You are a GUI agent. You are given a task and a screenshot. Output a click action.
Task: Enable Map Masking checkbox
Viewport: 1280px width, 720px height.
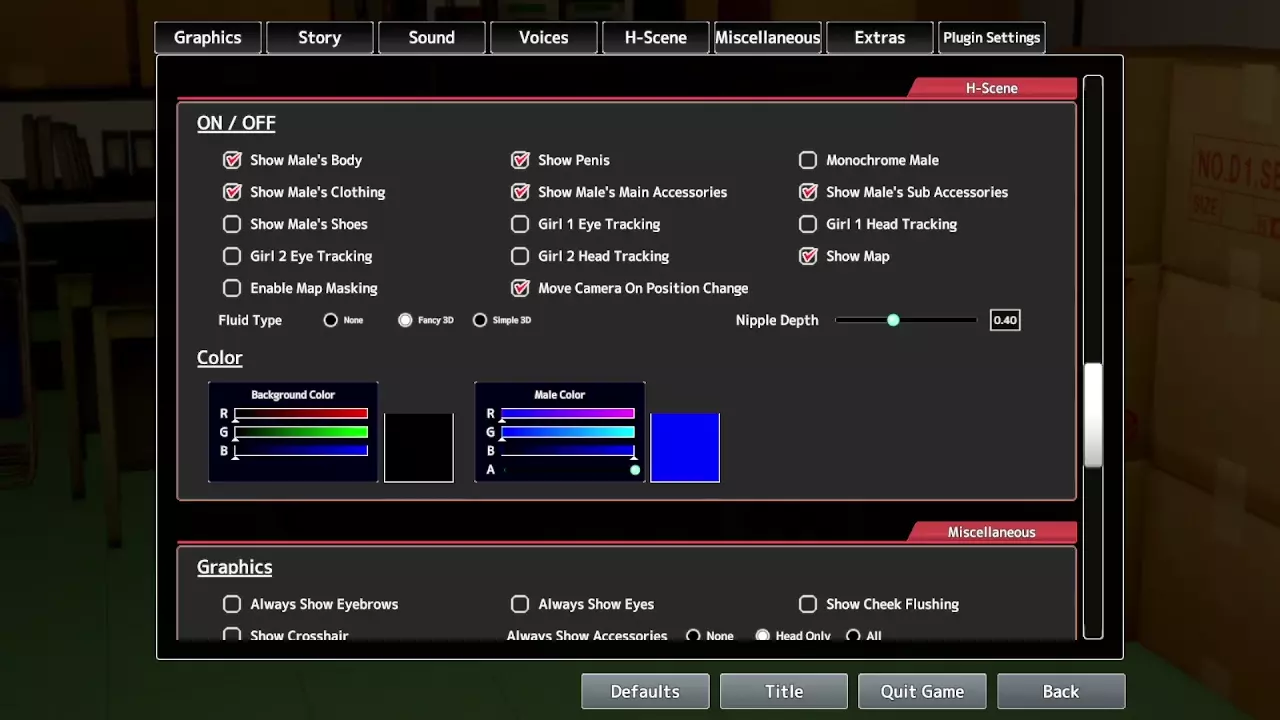232,288
